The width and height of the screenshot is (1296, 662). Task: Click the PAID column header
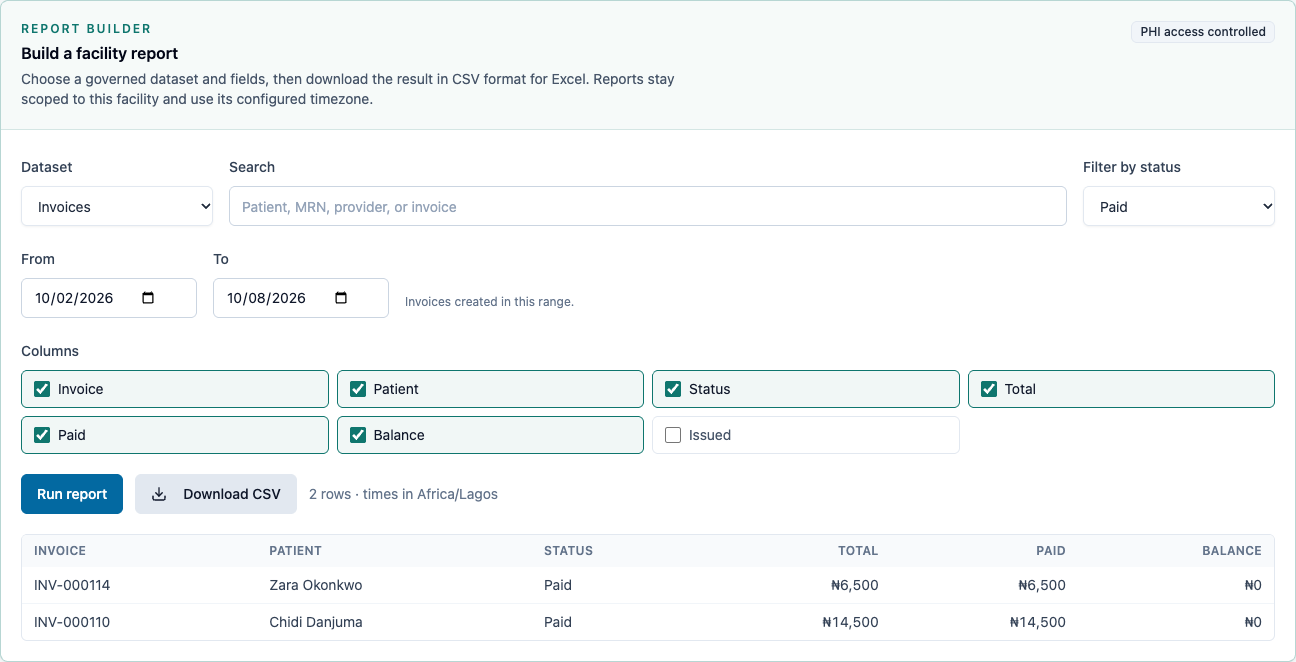pos(1051,551)
